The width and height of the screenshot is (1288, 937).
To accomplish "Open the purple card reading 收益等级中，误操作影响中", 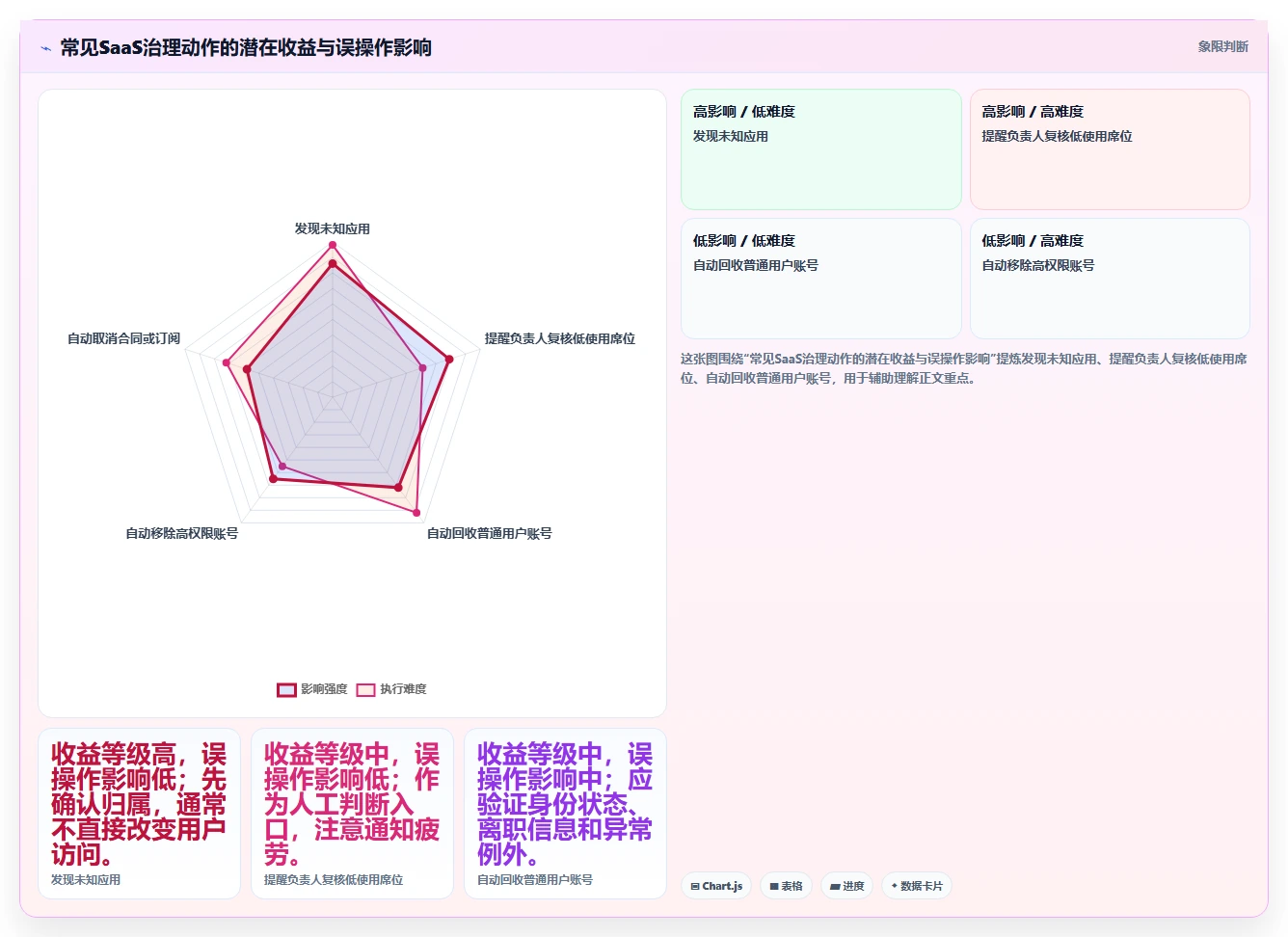I will [x=565, y=814].
